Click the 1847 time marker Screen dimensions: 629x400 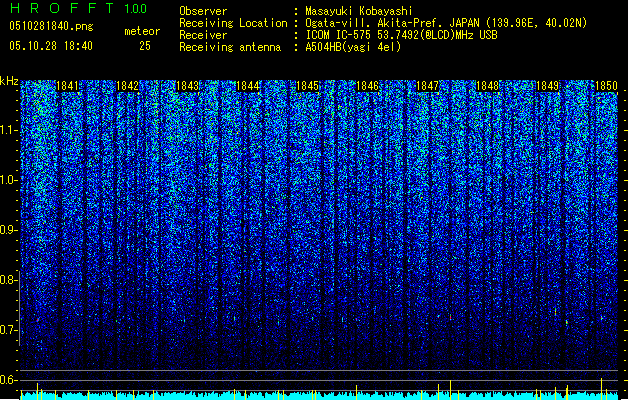coord(428,86)
